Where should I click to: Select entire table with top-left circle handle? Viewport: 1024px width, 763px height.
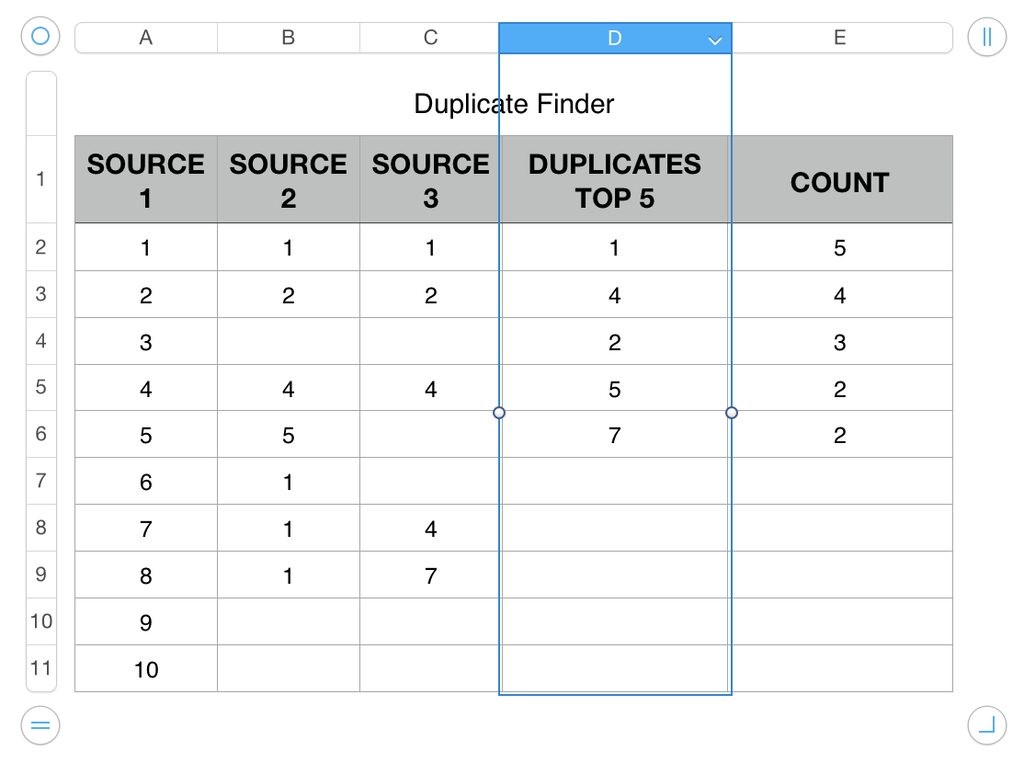pyautogui.click(x=40, y=36)
